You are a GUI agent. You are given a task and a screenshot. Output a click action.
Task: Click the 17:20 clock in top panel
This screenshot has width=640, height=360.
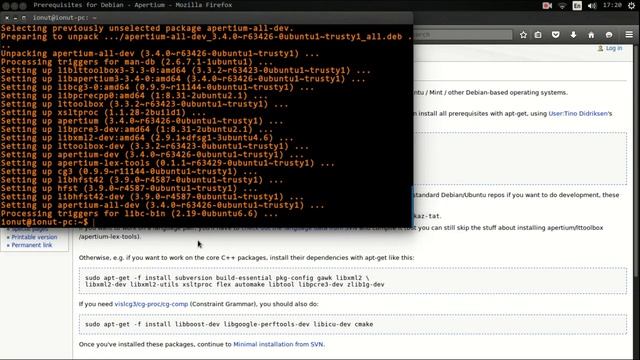[612, 5]
